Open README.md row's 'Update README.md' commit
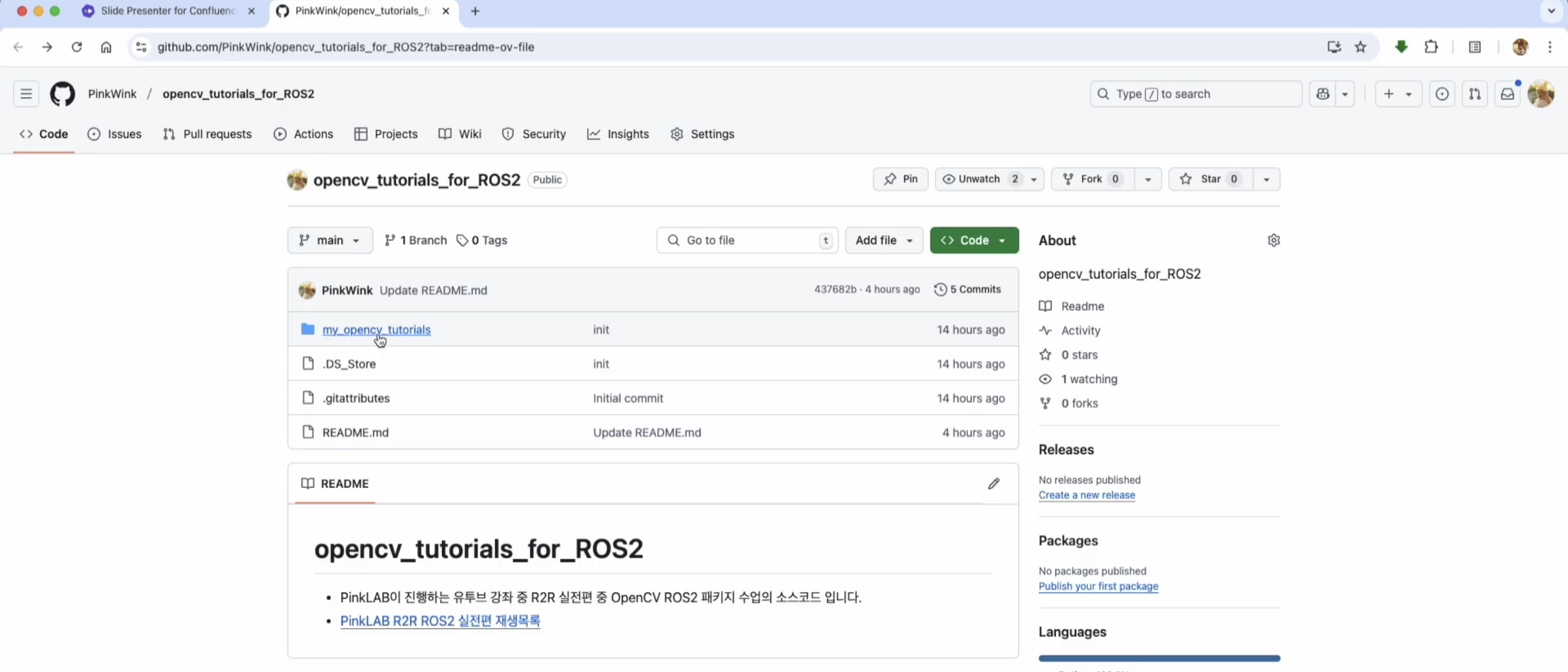The height and width of the screenshot is (672, 1568). (x=647, y=432)
